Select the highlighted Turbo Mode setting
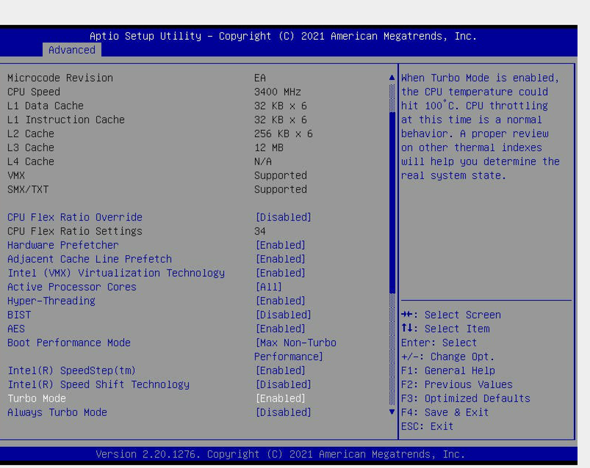590x468 pixels. [37, 398]
